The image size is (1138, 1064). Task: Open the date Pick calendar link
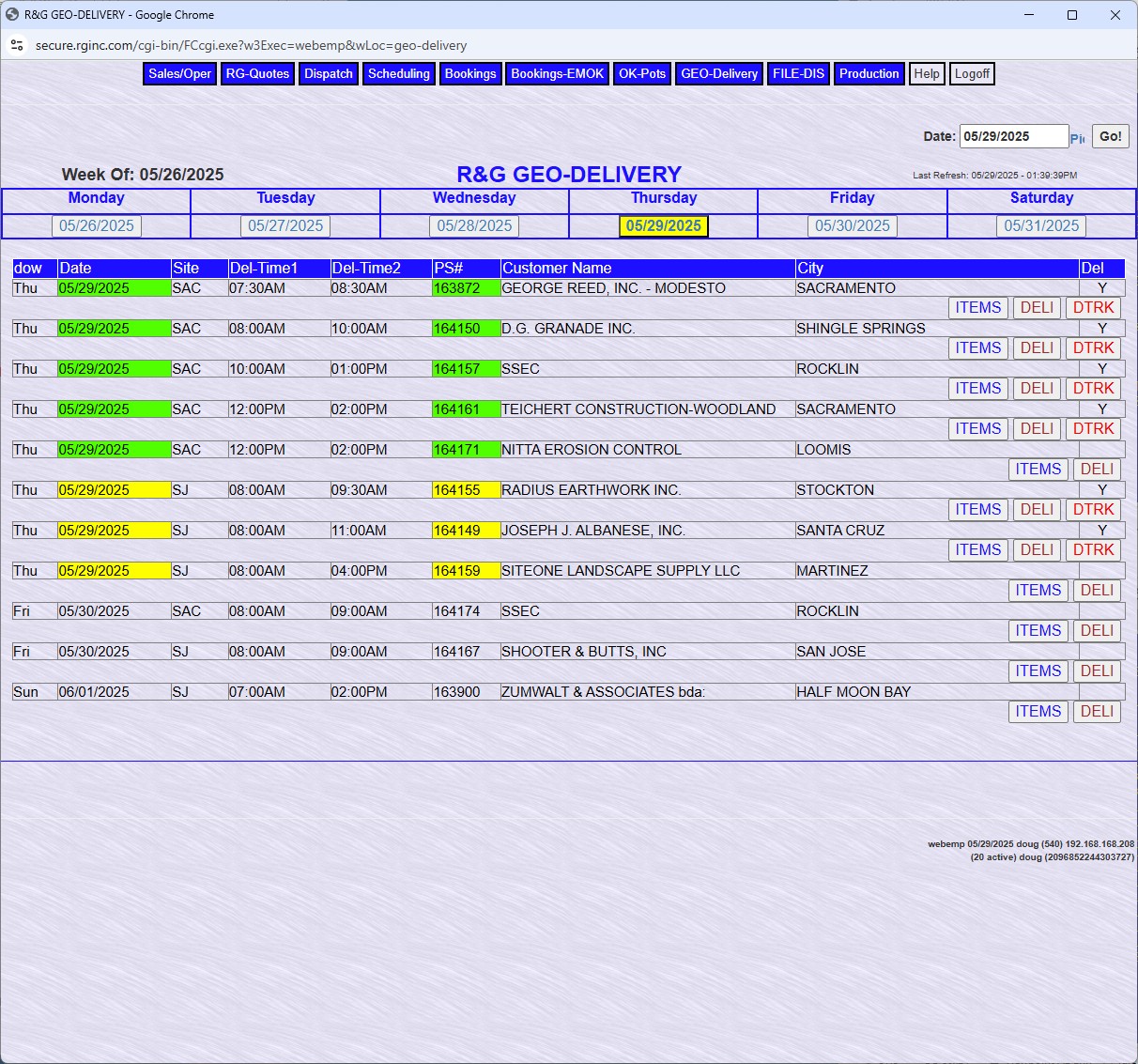1077,138
